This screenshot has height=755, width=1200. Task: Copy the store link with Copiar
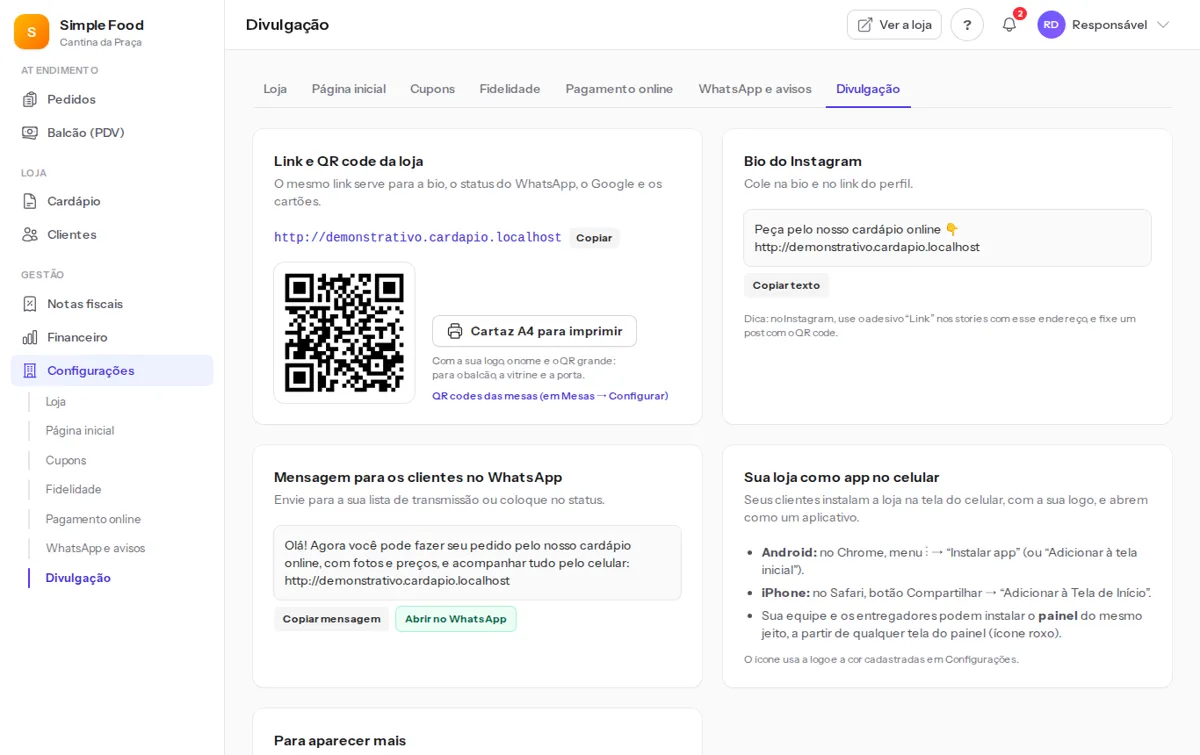coord(594,238)
